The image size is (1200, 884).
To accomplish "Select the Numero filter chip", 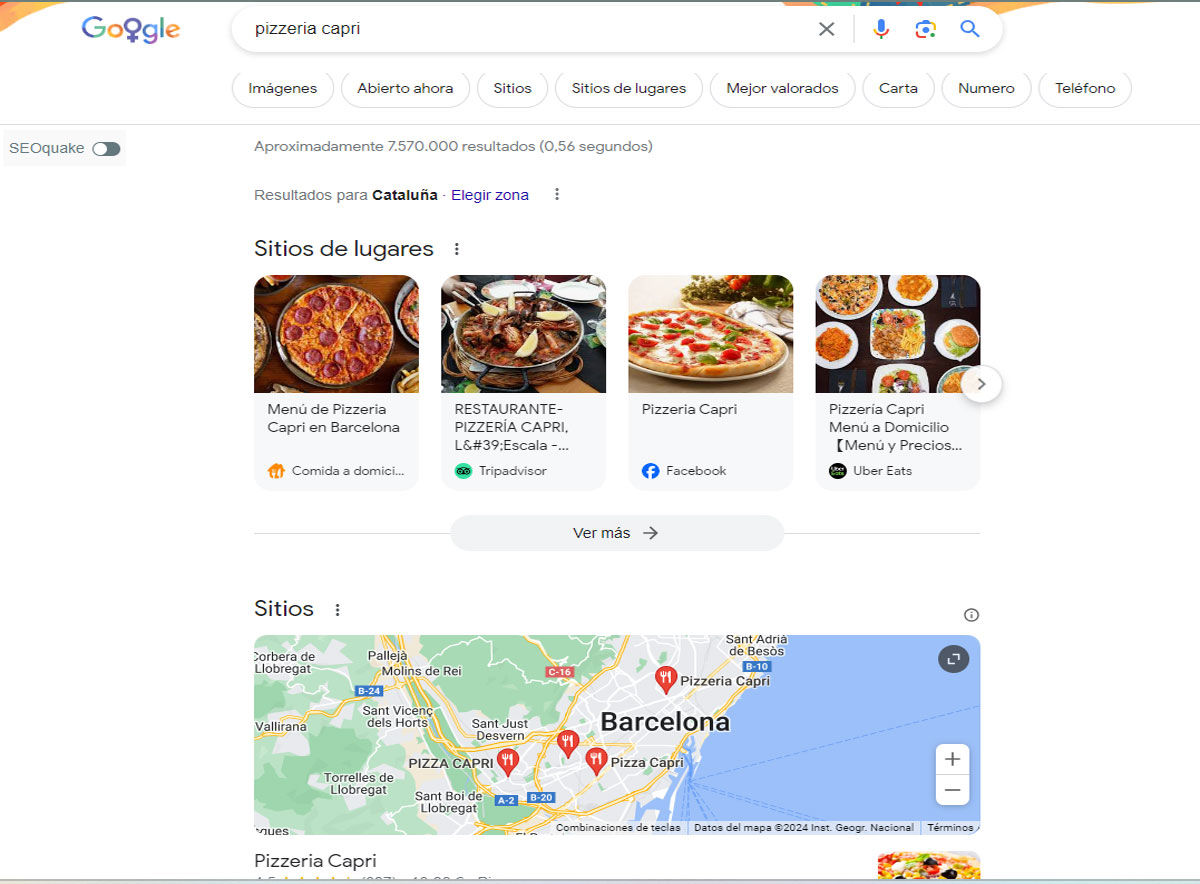I will 986,88.
